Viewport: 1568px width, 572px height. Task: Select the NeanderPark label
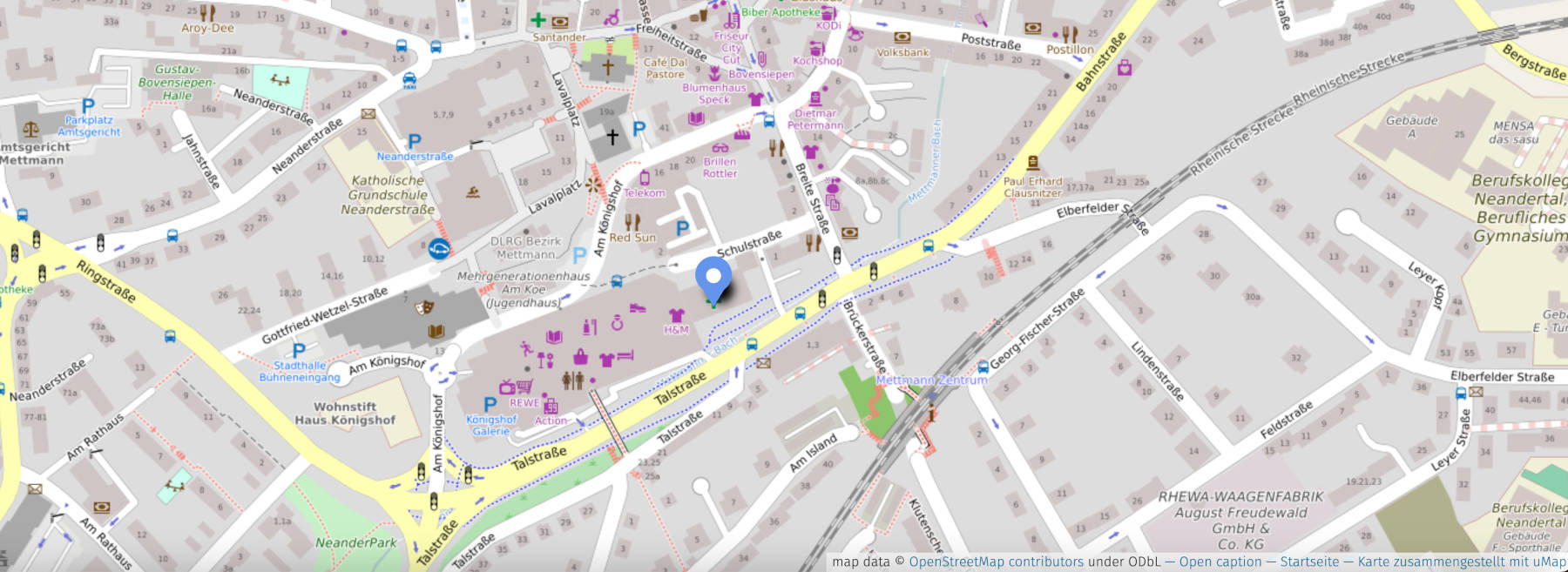point(356,542)
